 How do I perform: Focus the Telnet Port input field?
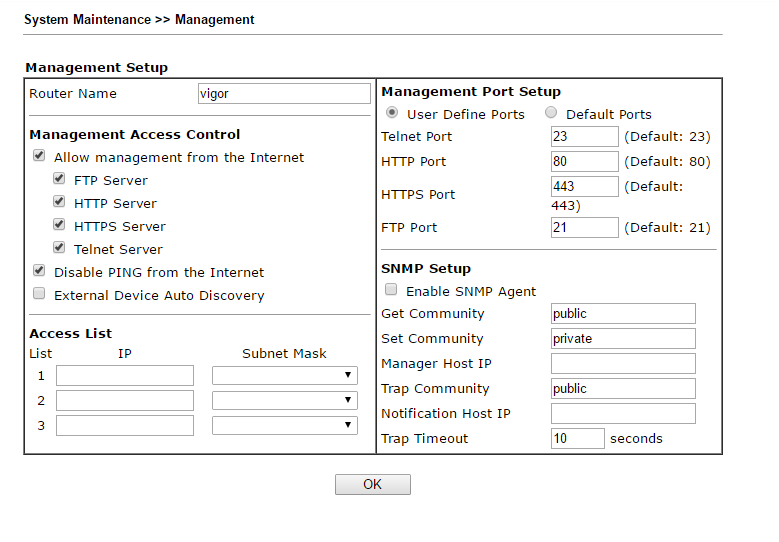pos(584,136)
